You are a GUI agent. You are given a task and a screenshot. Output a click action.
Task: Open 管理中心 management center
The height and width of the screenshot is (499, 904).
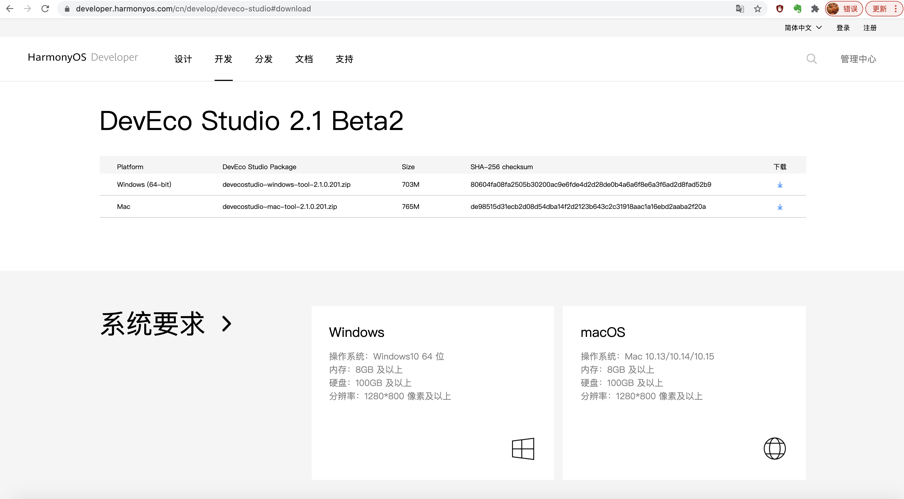click(858, 59)
